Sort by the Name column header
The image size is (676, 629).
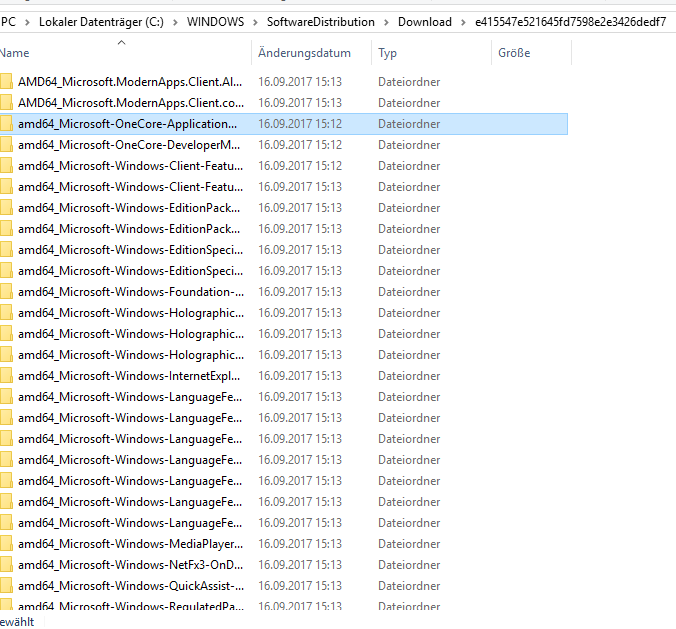point(15,53)
